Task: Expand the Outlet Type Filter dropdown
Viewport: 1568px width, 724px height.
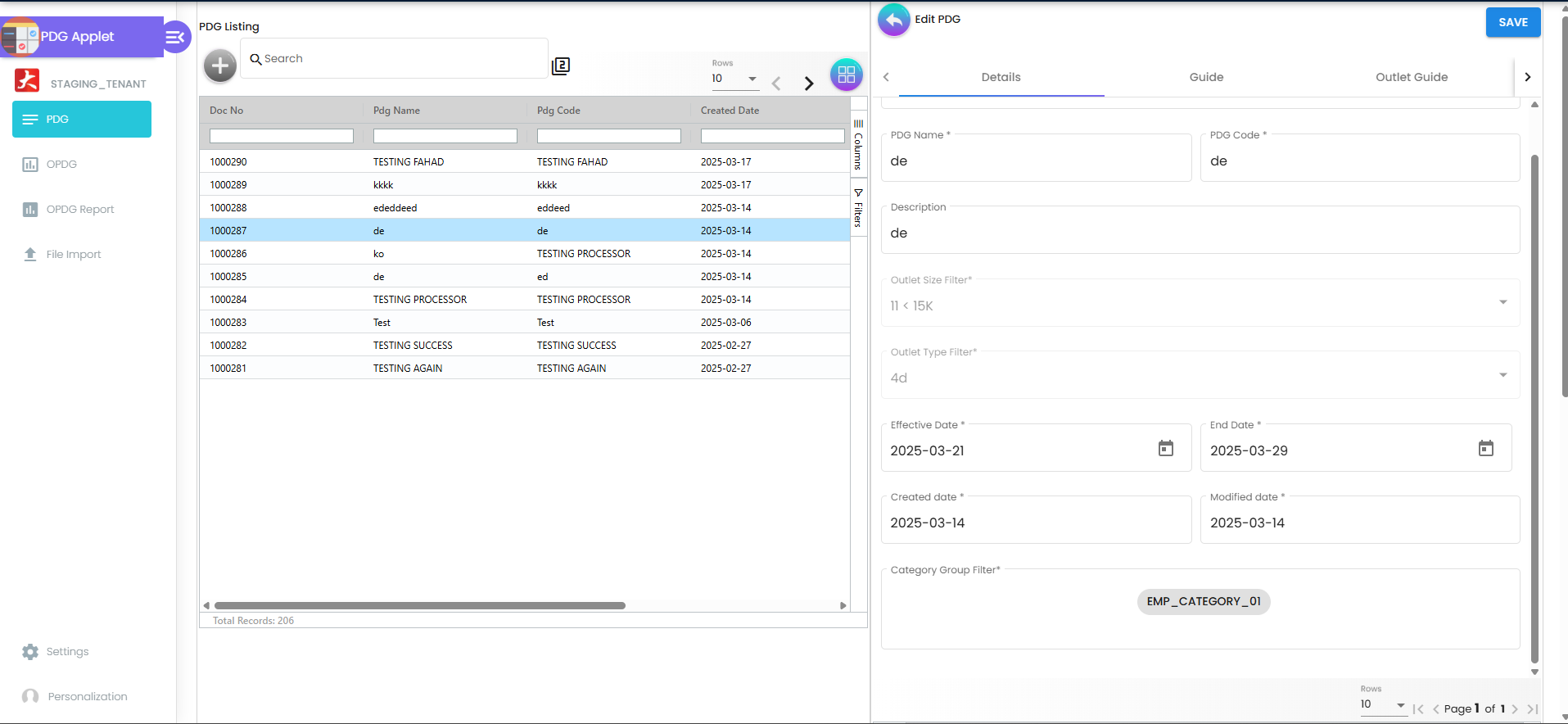Action: pos(1502,375)
